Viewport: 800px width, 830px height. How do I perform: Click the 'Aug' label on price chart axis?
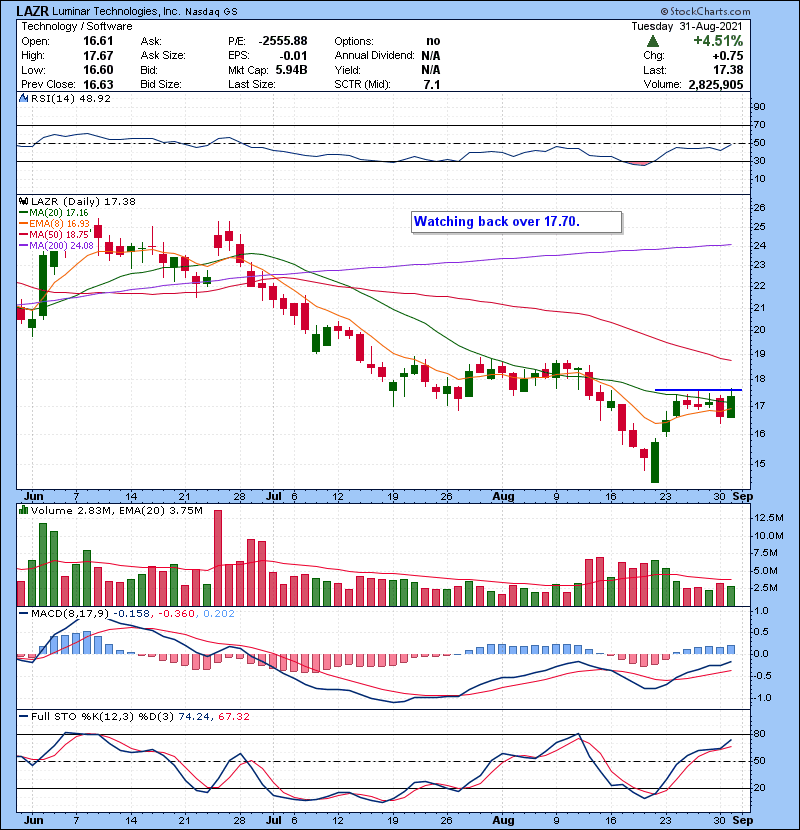point(503,496)
